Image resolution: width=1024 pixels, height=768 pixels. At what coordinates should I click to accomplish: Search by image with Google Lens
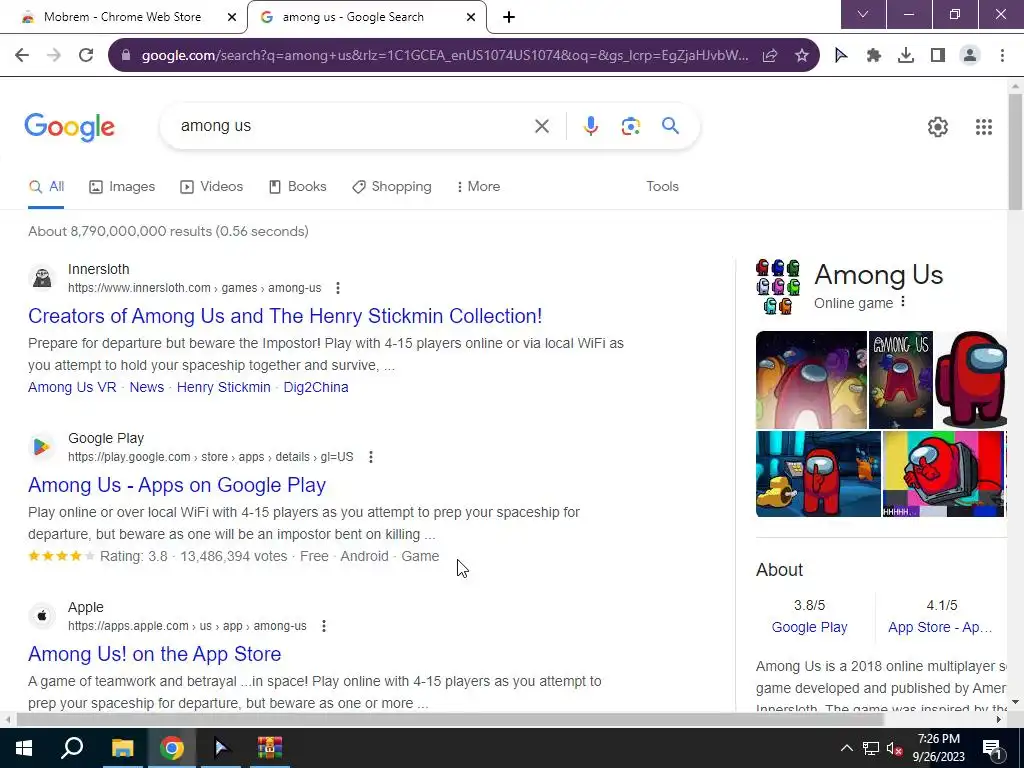point(630,126)
